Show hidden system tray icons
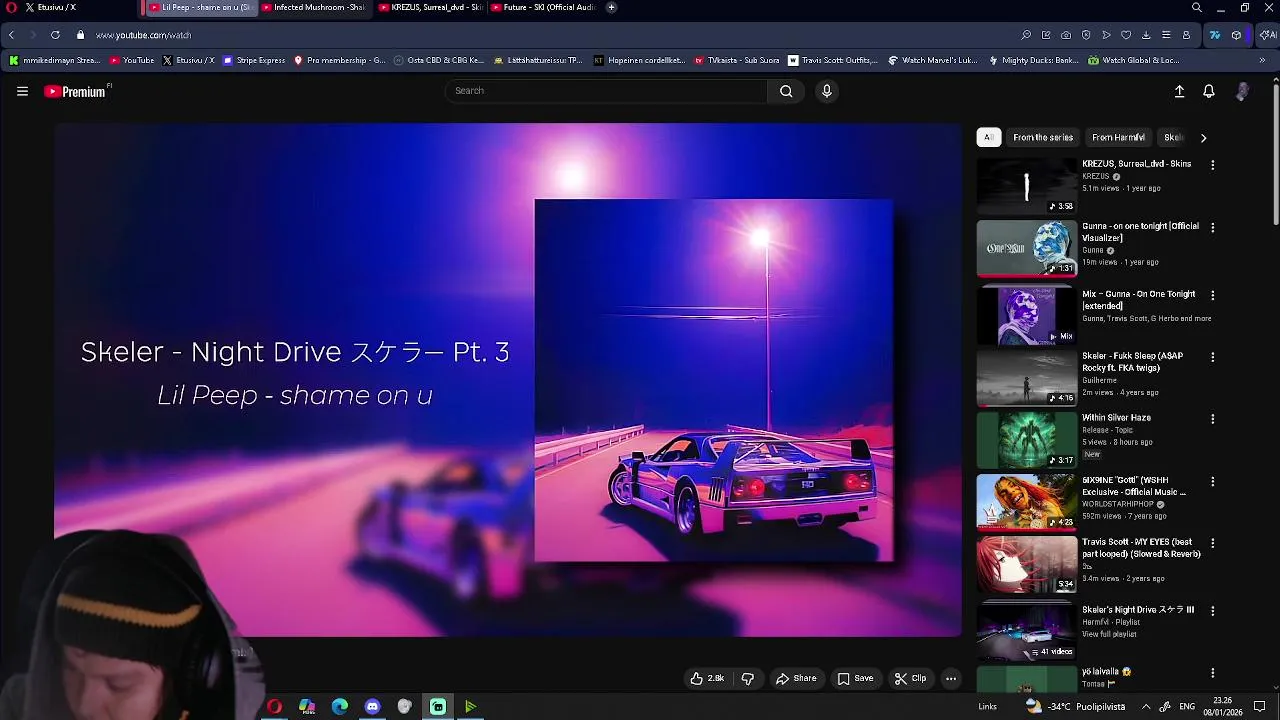 (1146, 706)
